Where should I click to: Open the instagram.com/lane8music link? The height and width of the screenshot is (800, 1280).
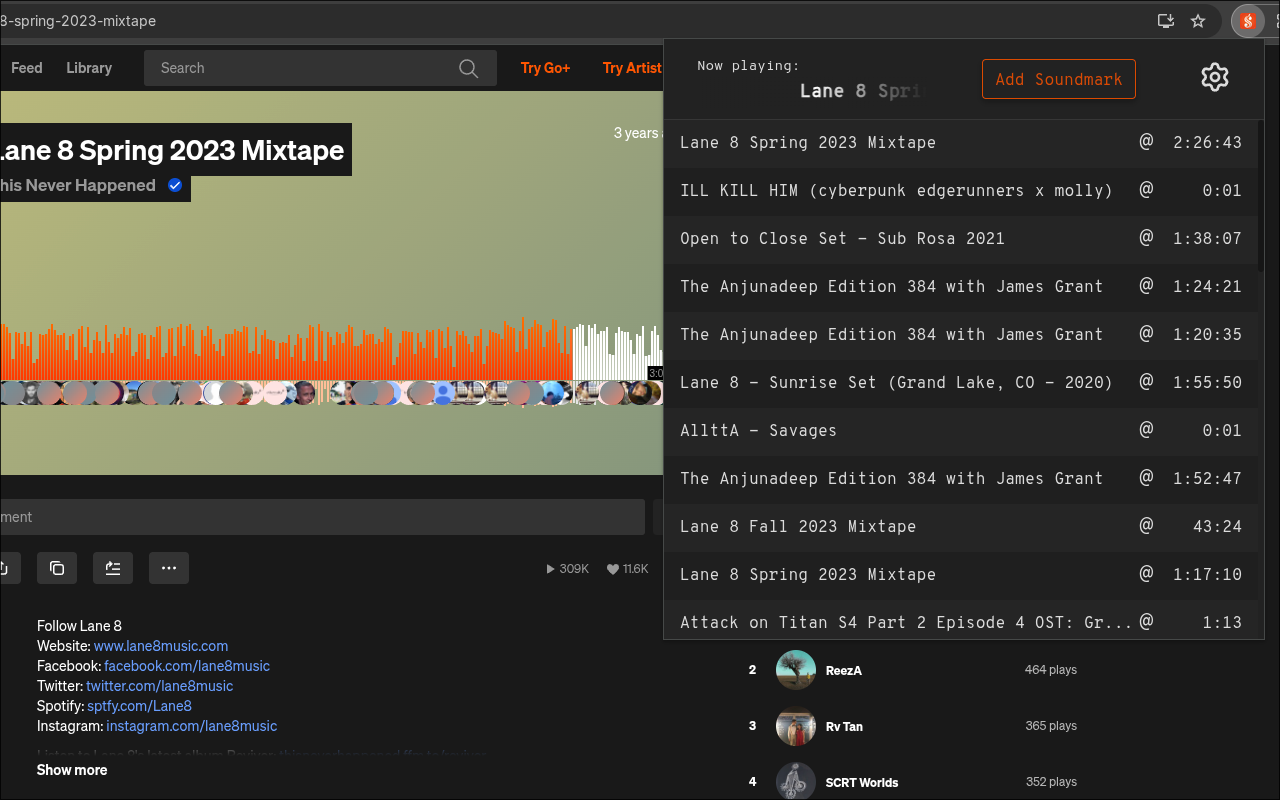click(x=192, y=726)
